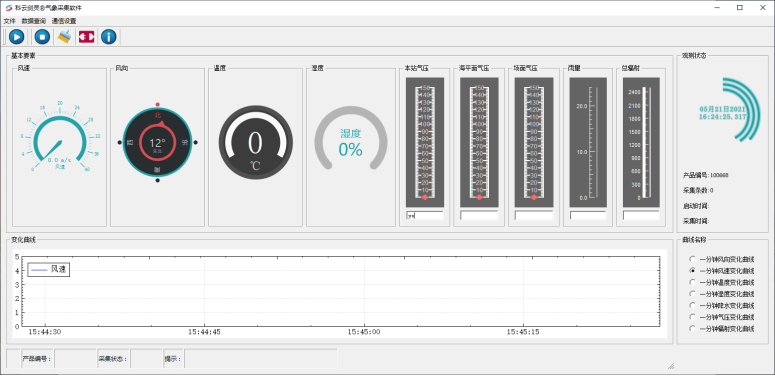Click the application logo in the title bar

[x=8, y=7]
